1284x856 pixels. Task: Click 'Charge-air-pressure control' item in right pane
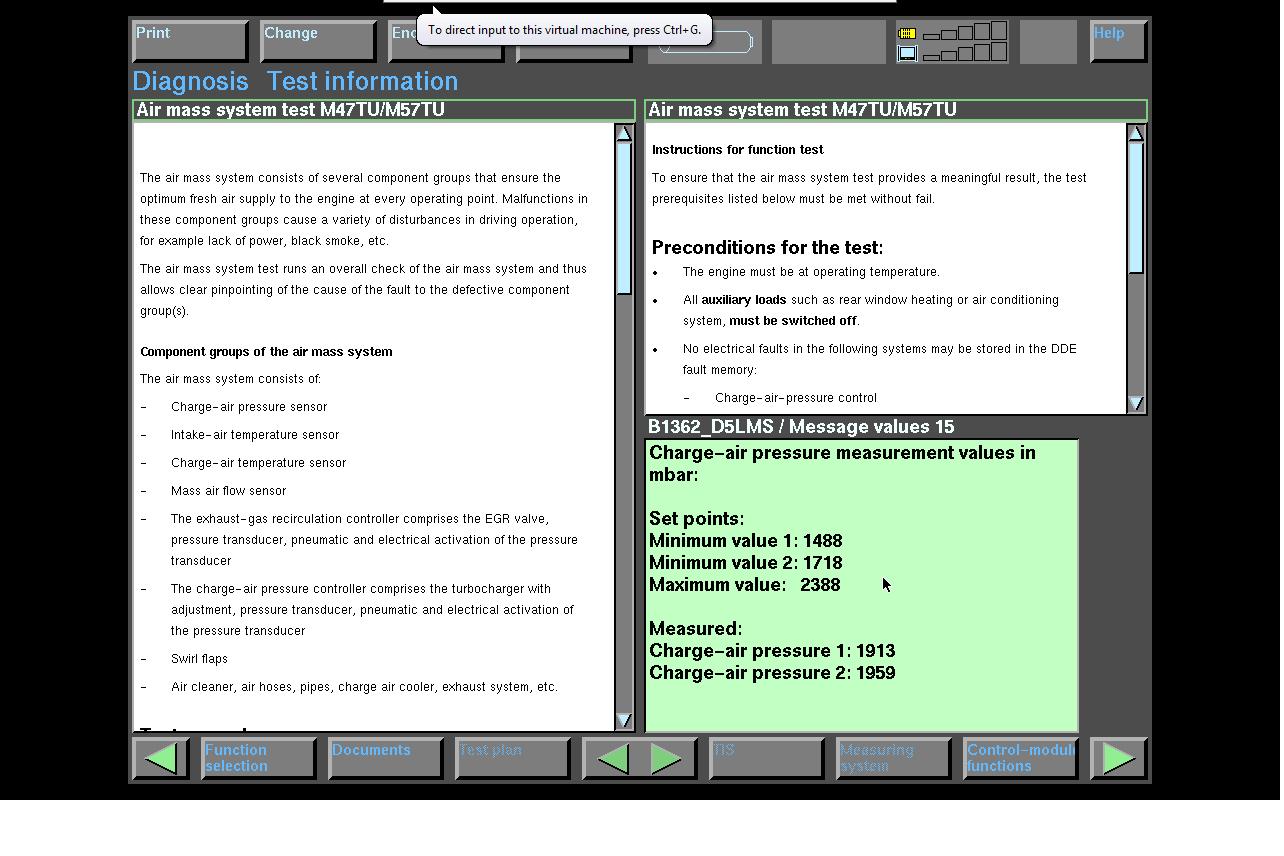point(796,398)
